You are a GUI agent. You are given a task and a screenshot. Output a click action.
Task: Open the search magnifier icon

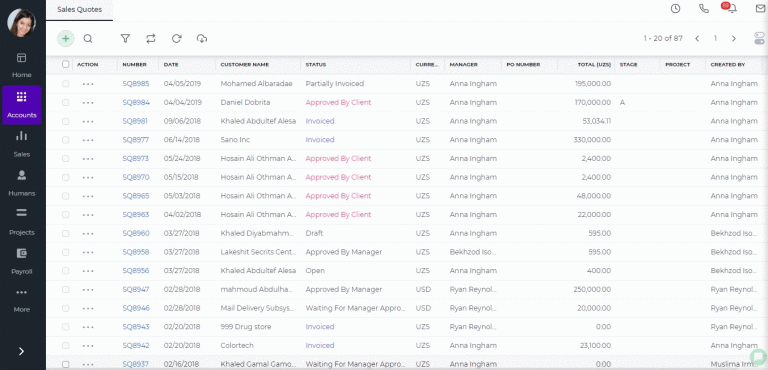(x=88, y=39)
